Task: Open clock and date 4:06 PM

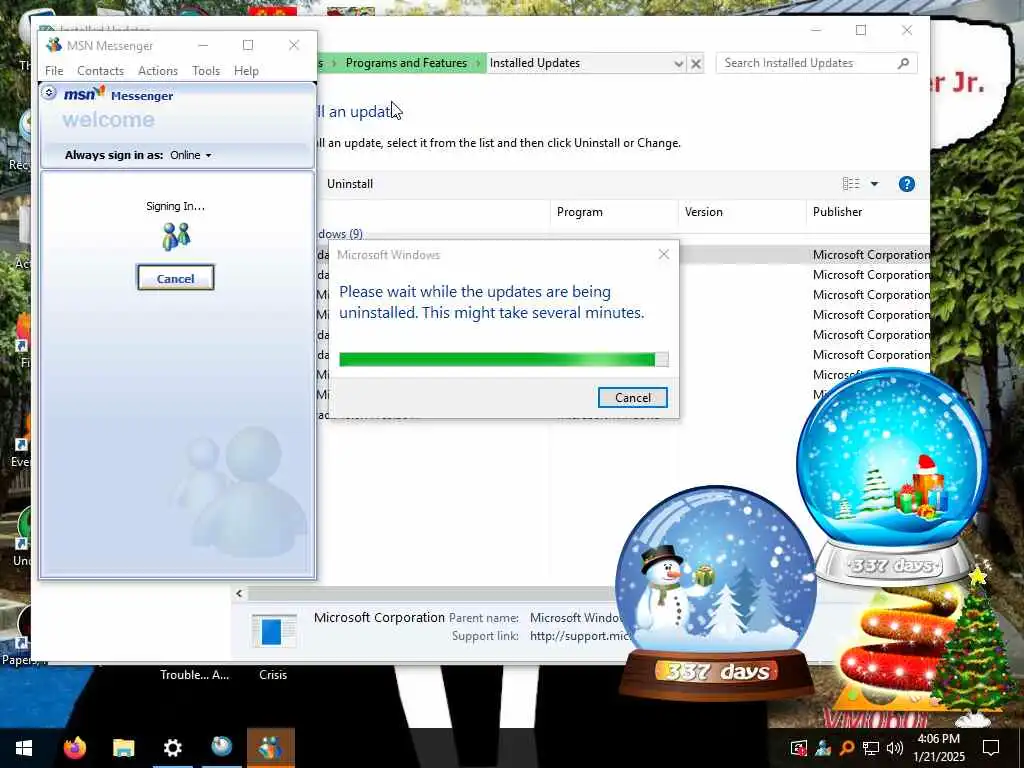Action: 938,748
